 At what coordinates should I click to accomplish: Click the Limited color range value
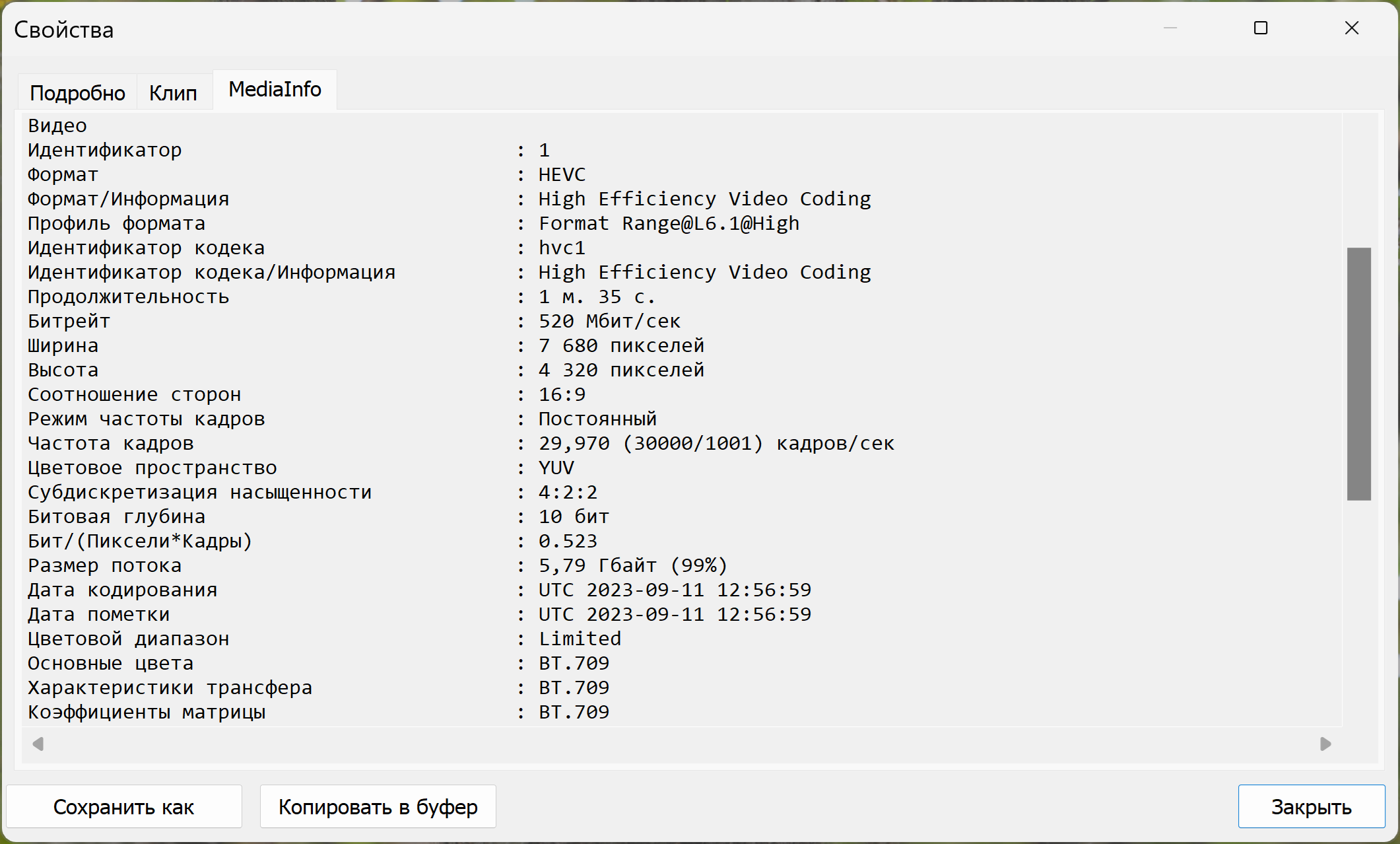pos(580,639)
